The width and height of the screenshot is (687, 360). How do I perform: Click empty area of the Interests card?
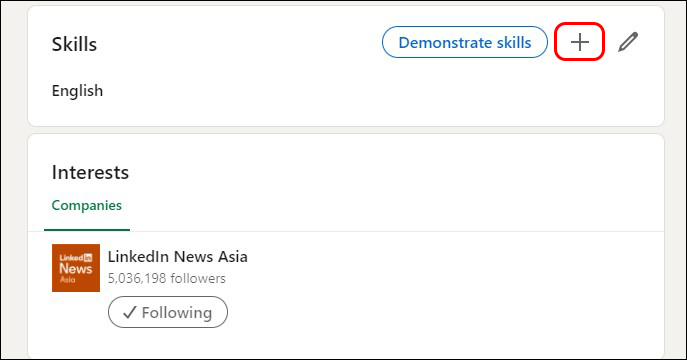[438, 298]
